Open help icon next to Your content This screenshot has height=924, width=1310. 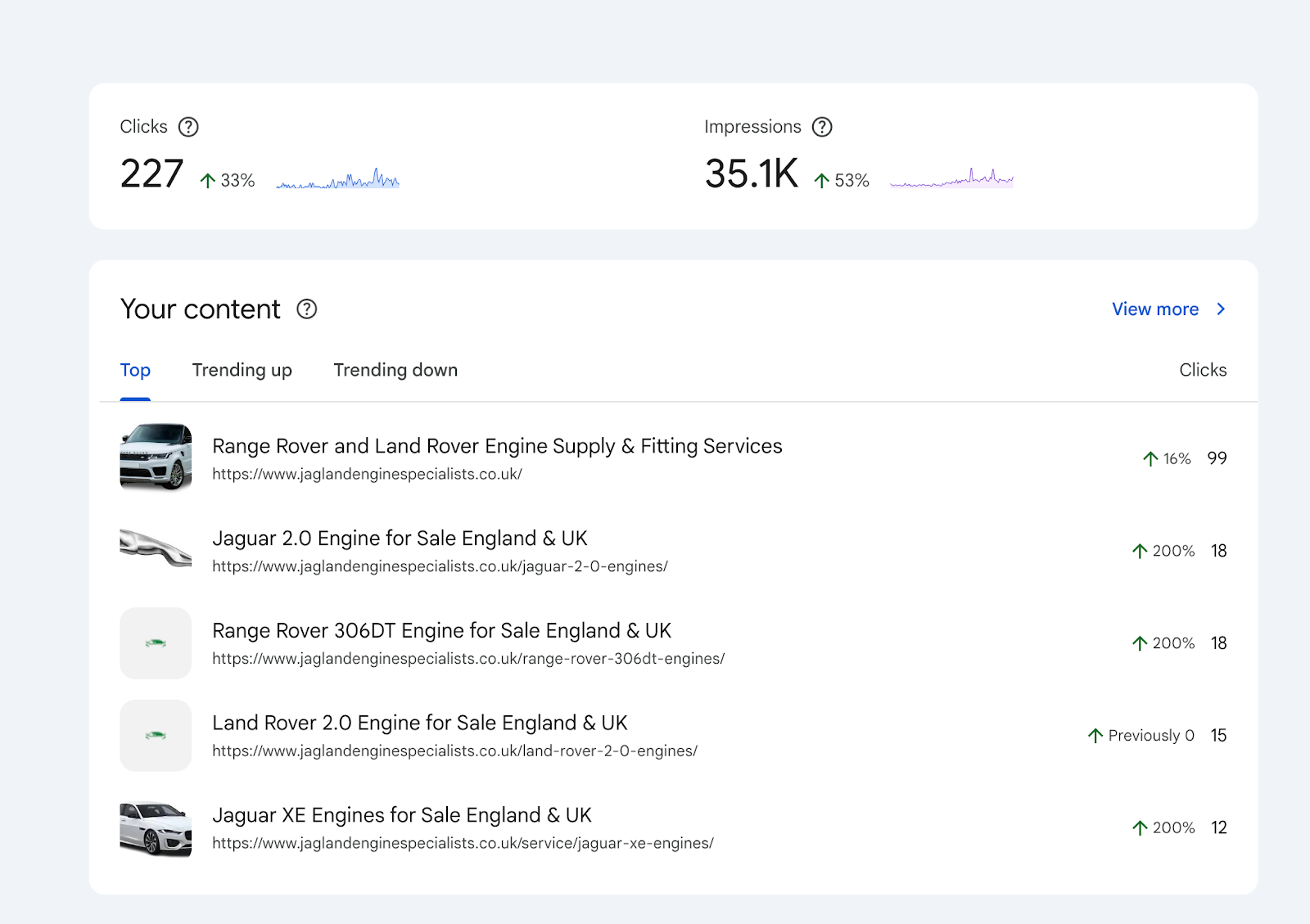(306, 309)
